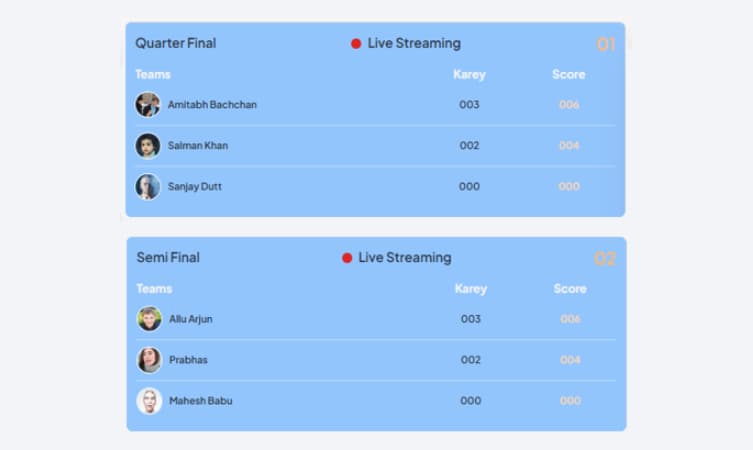Click the Prabhas team name
The height and width of the screenshot is (450, 753).
[189, 360]
